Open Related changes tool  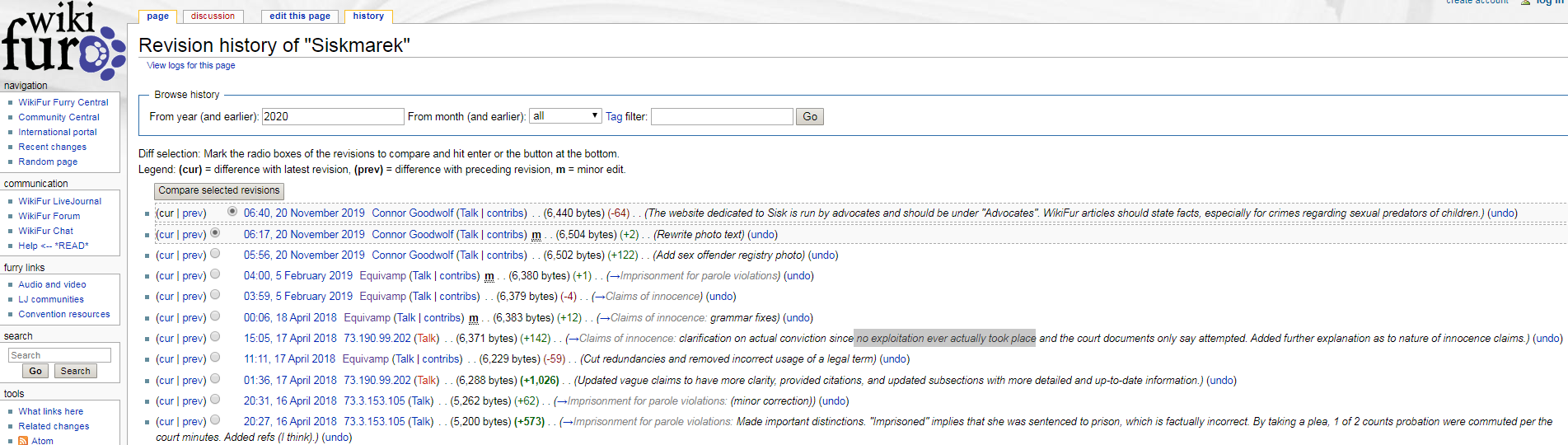tap(54, 426)
